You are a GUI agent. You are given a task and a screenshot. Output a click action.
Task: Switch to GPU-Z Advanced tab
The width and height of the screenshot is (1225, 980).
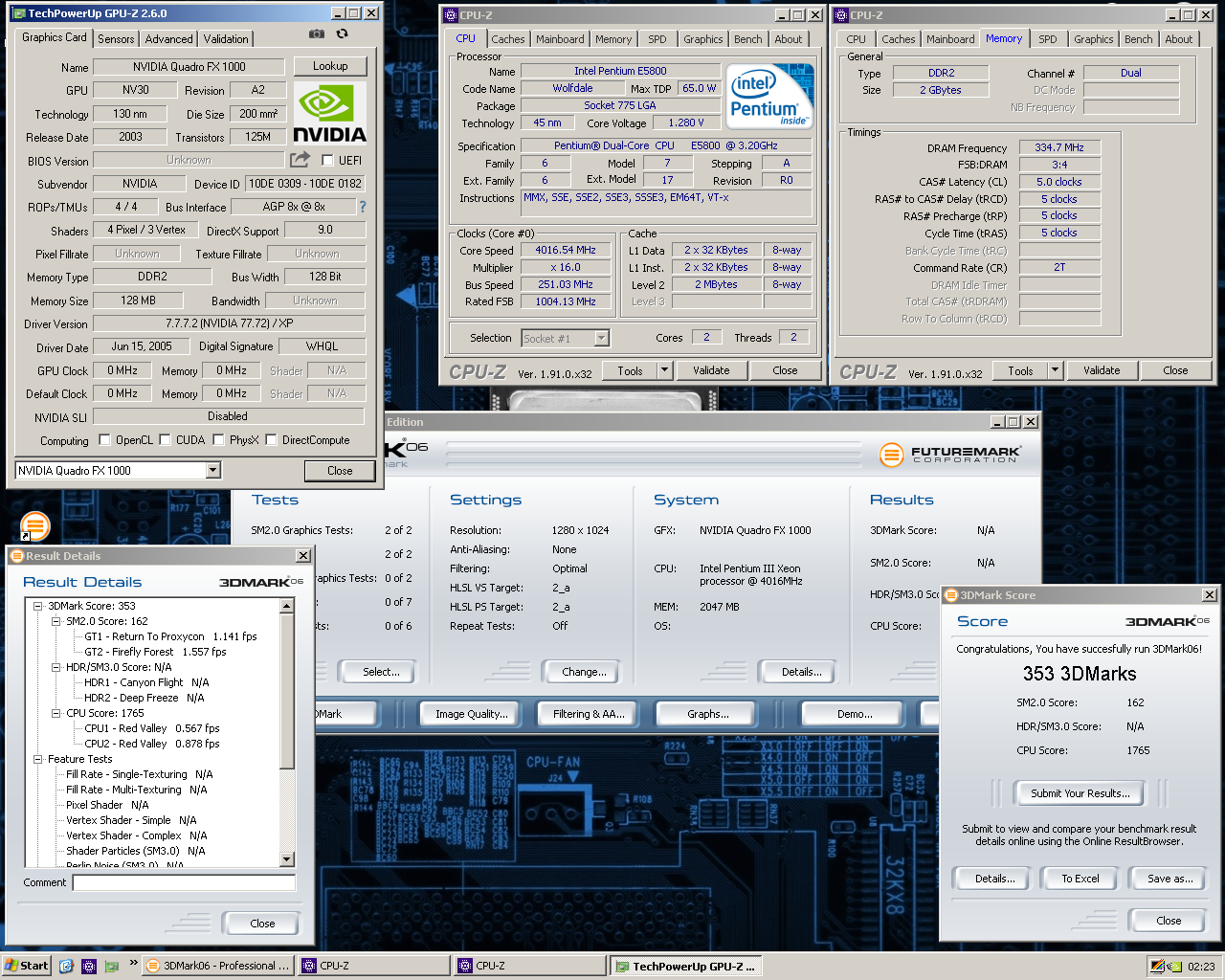[169, 39]
